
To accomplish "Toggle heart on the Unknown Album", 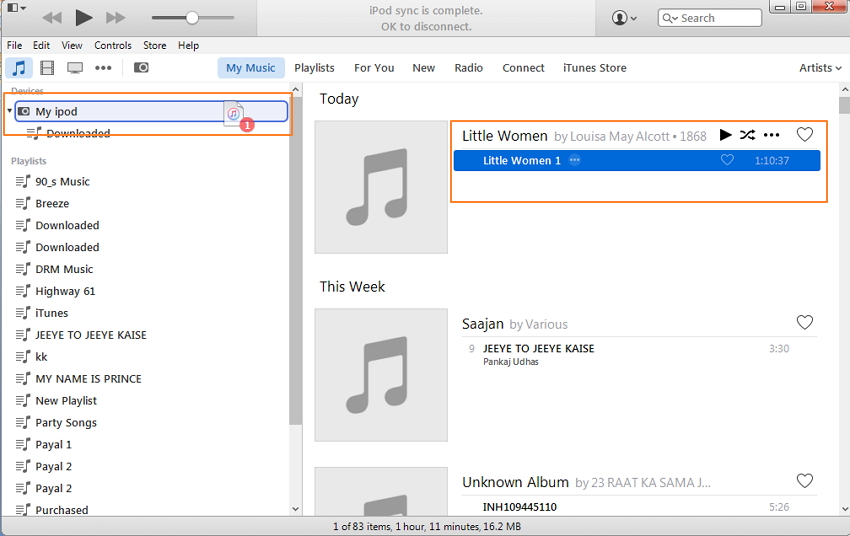I will [804, 481].
